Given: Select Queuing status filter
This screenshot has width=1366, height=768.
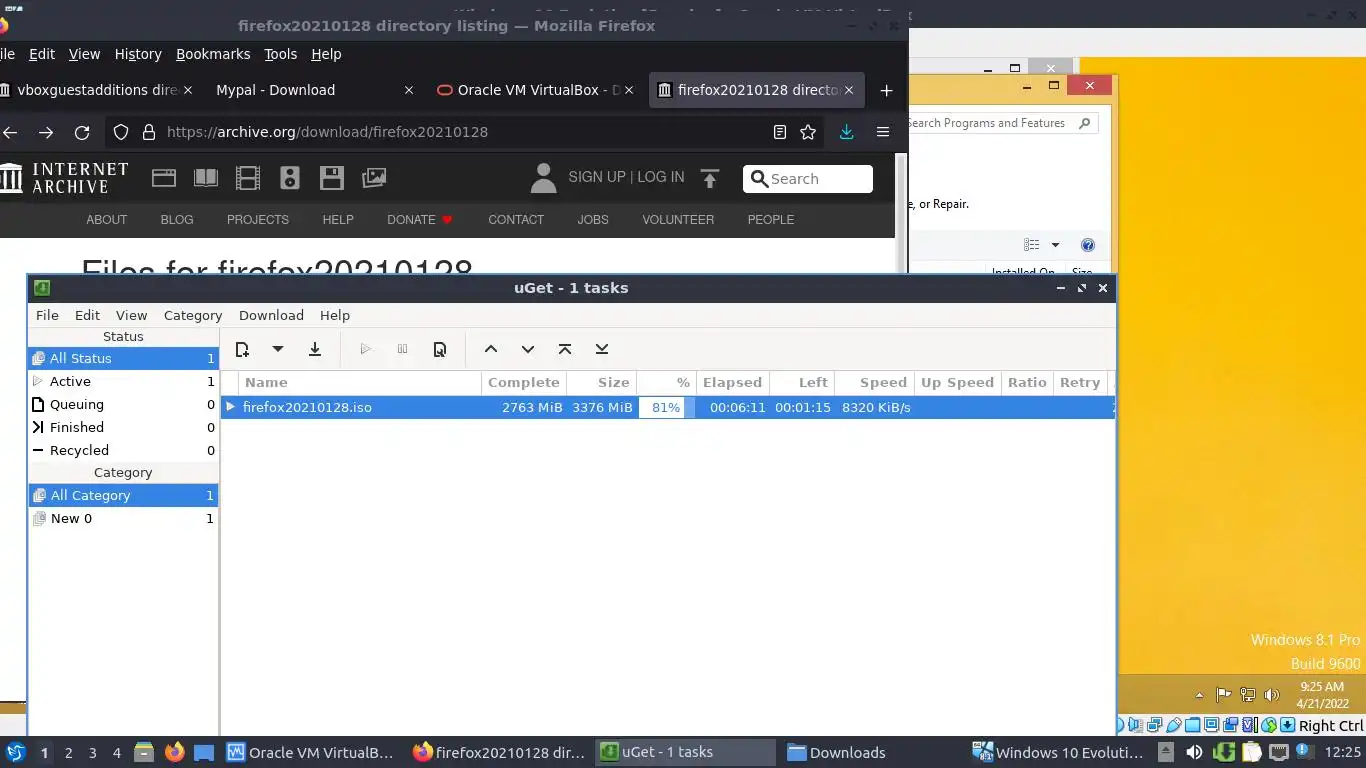Looking at the screenshot, I should [x=123, y=404].
